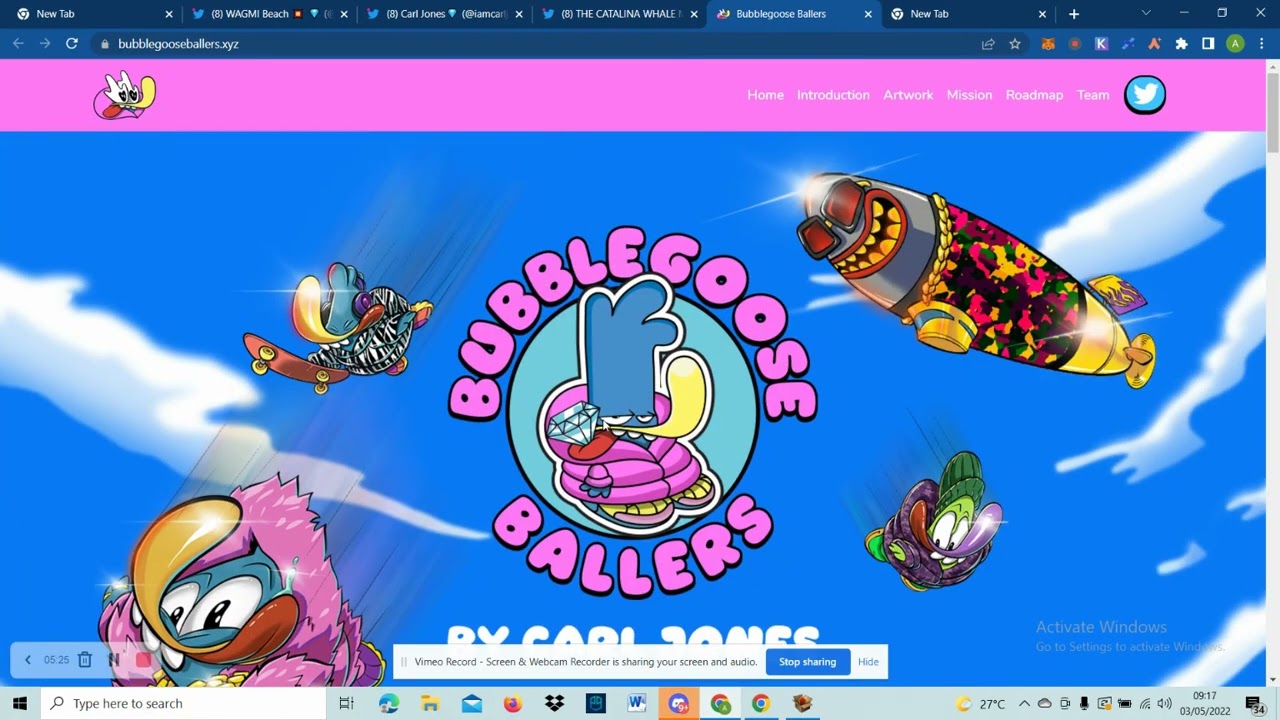Hide the screen sharing notification bar
The image size is (1280, 720).
coord(868,662)
